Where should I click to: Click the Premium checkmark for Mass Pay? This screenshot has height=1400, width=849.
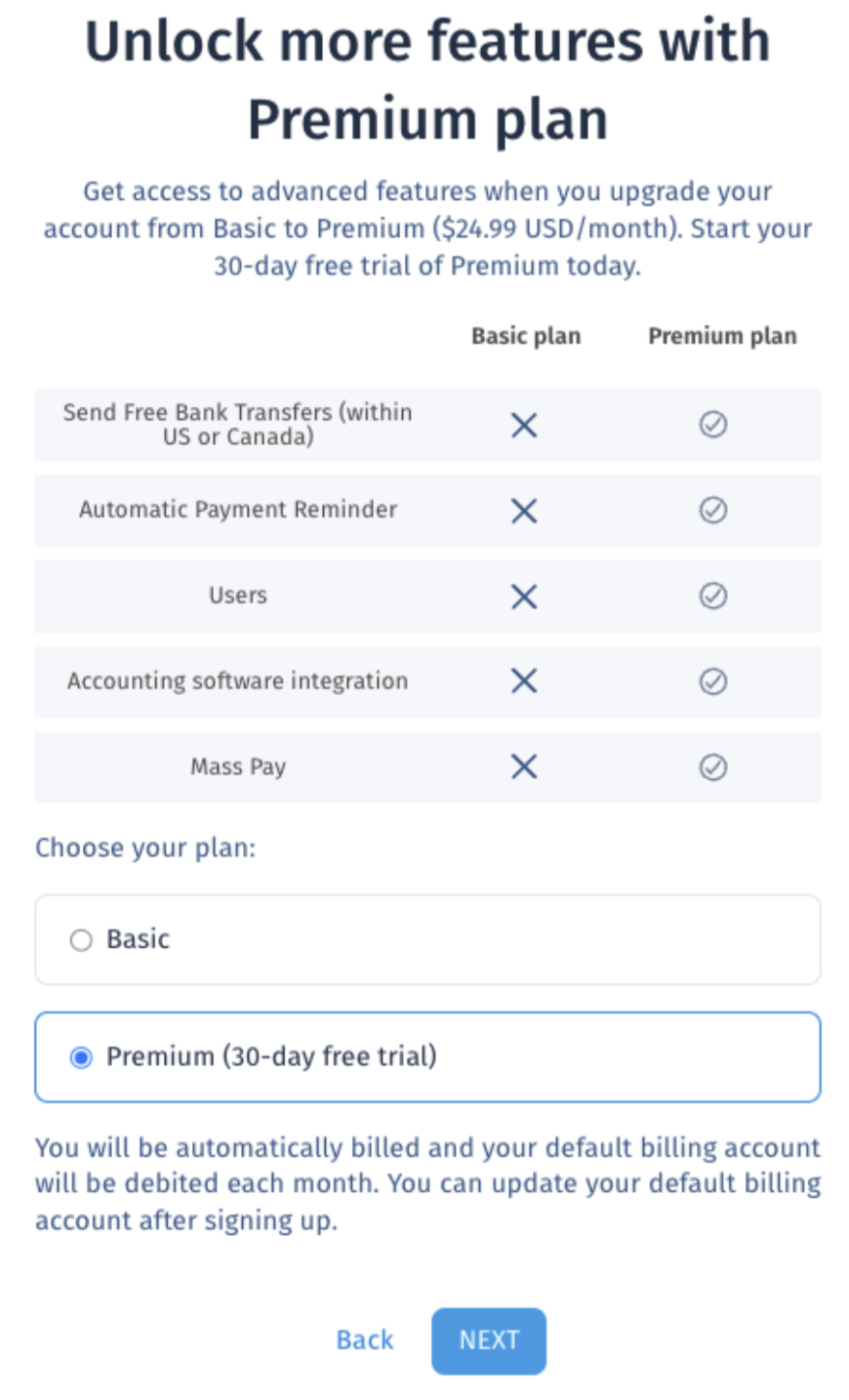tap(713, 767)
